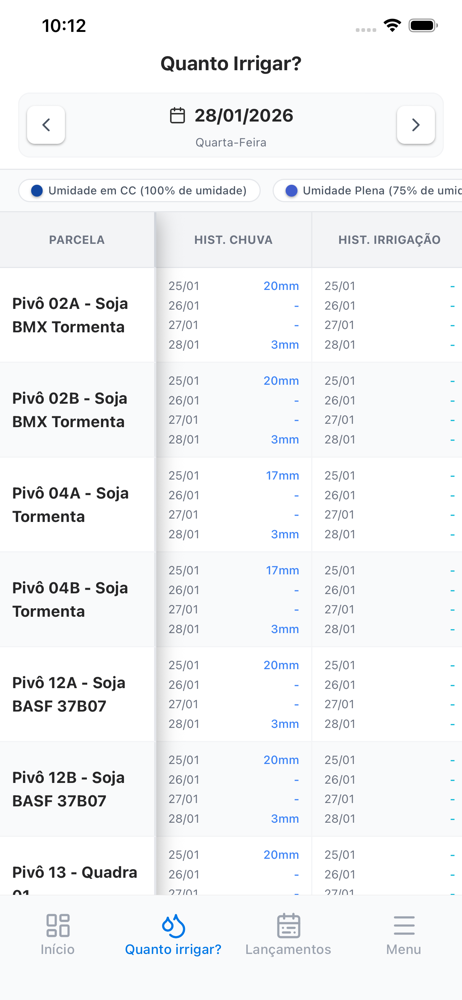Tap the Wi-Fi status icon
The image size is (462, 1000).
pyautogui.click(x=392, y=26)
